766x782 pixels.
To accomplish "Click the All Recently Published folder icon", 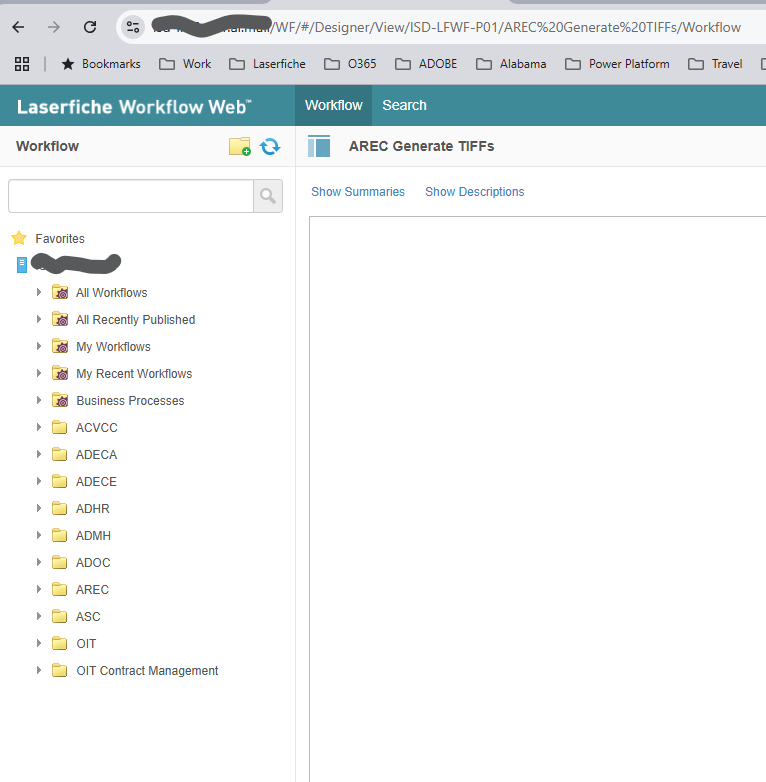I will (x=60, y=319).
